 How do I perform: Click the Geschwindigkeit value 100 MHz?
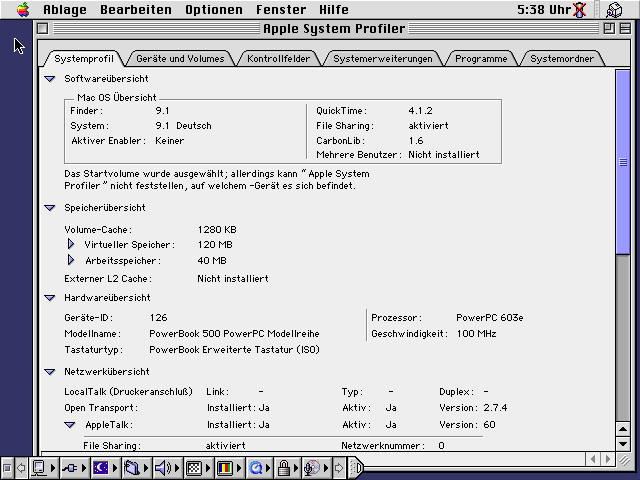coord(476,334)
